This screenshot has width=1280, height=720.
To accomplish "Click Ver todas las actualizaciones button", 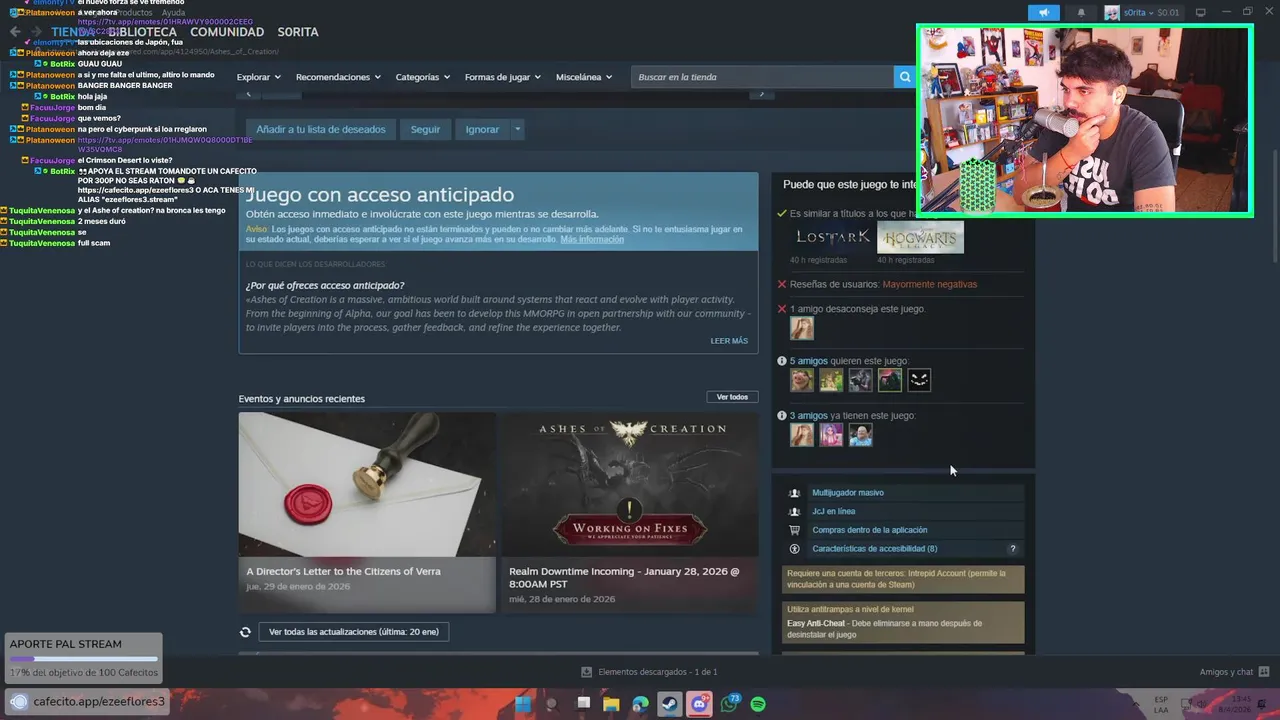I will [x=354, y=632].
